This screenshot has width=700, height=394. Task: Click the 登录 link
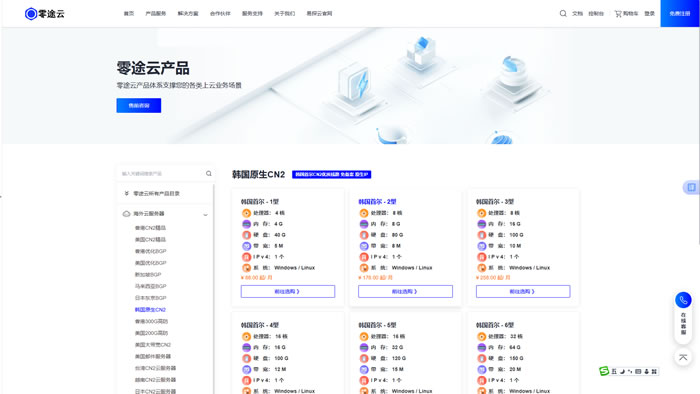pos(650,14)
